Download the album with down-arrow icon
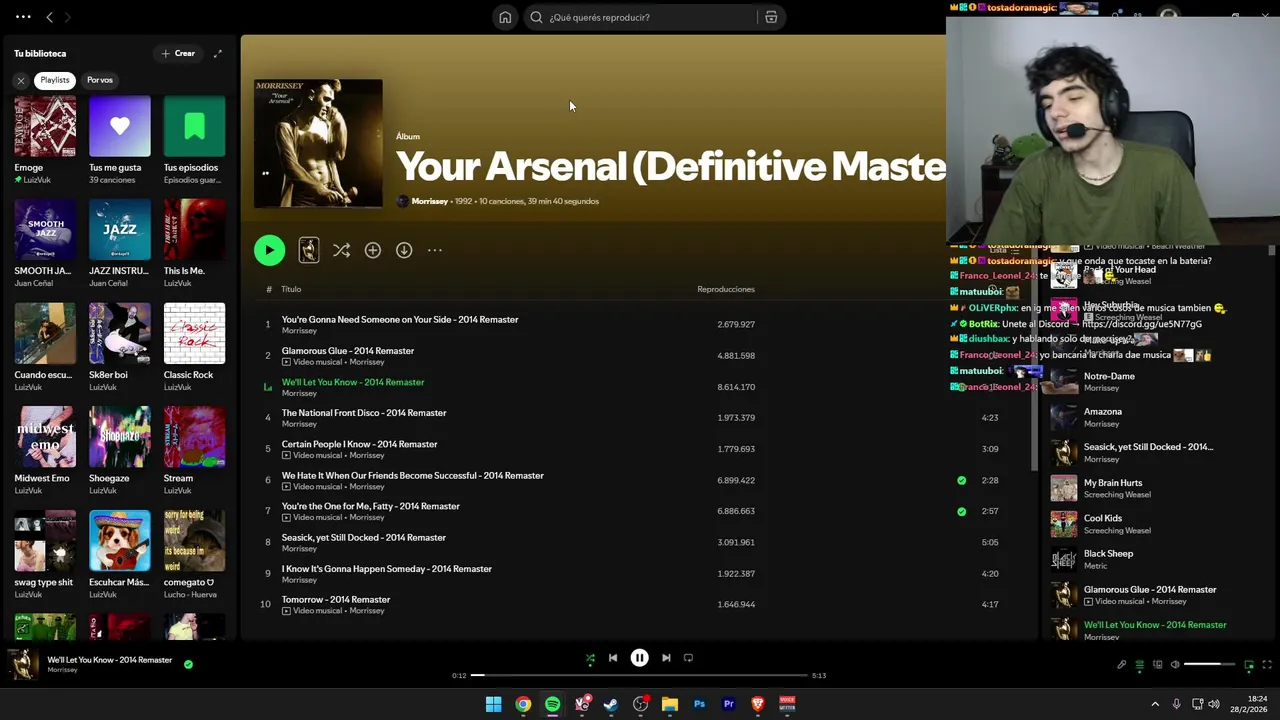1280x720 pixels. [404, 250]
